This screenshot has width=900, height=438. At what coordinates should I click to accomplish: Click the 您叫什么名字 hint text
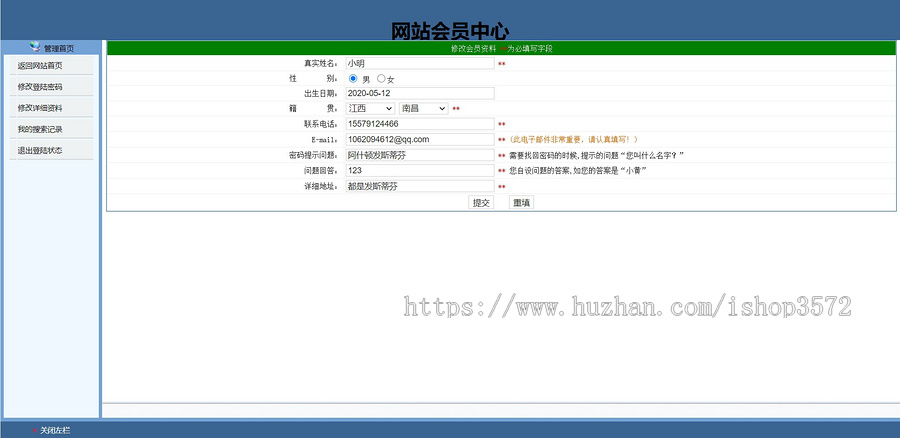pos(596,156)
